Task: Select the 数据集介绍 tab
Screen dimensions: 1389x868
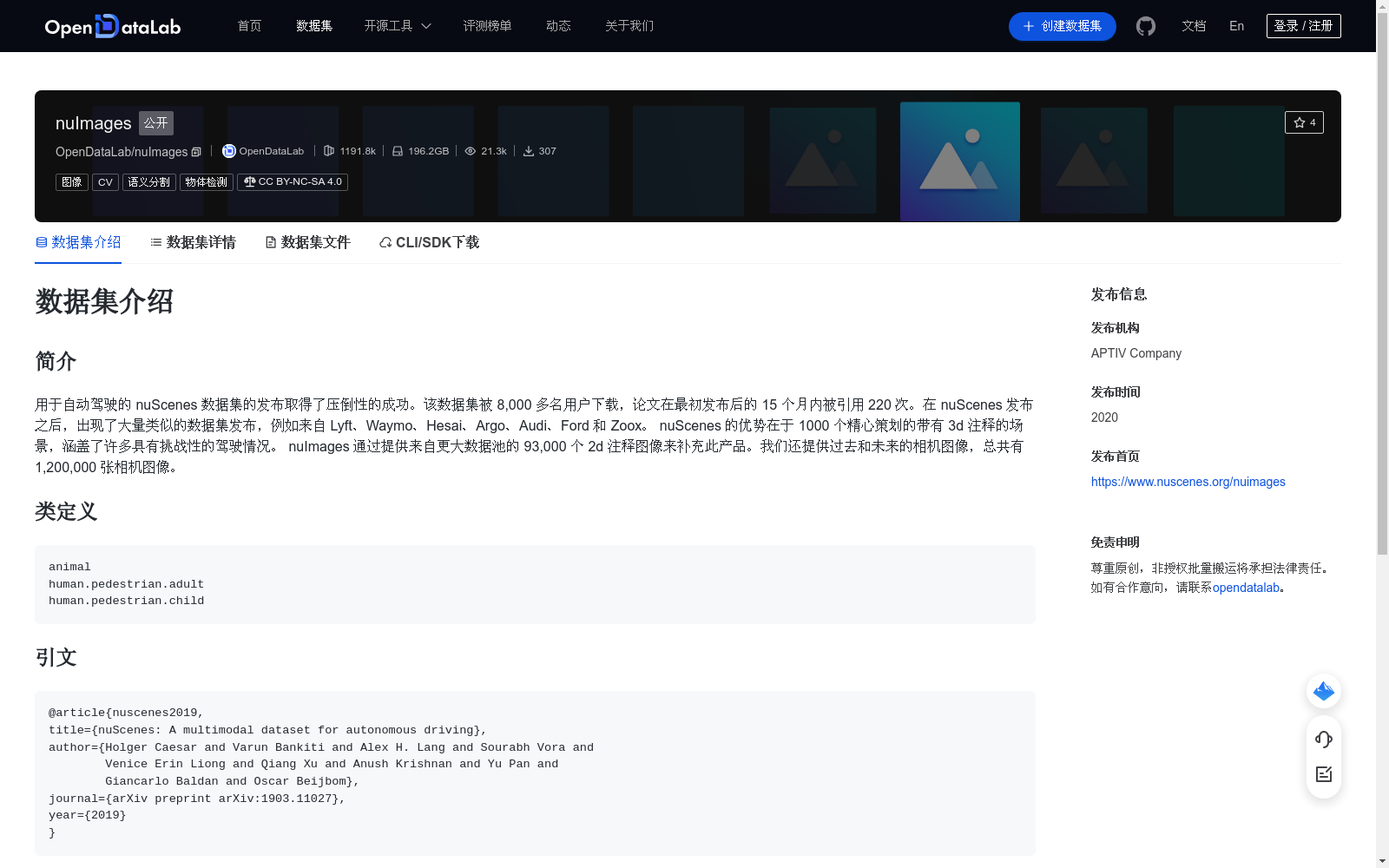Action: pyautogui.click(x=78, y=243)
